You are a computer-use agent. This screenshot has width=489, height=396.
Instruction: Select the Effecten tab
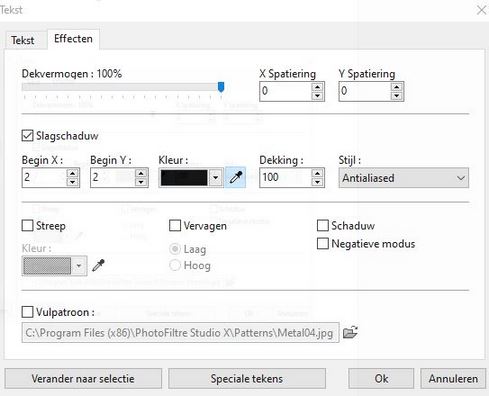73,39
